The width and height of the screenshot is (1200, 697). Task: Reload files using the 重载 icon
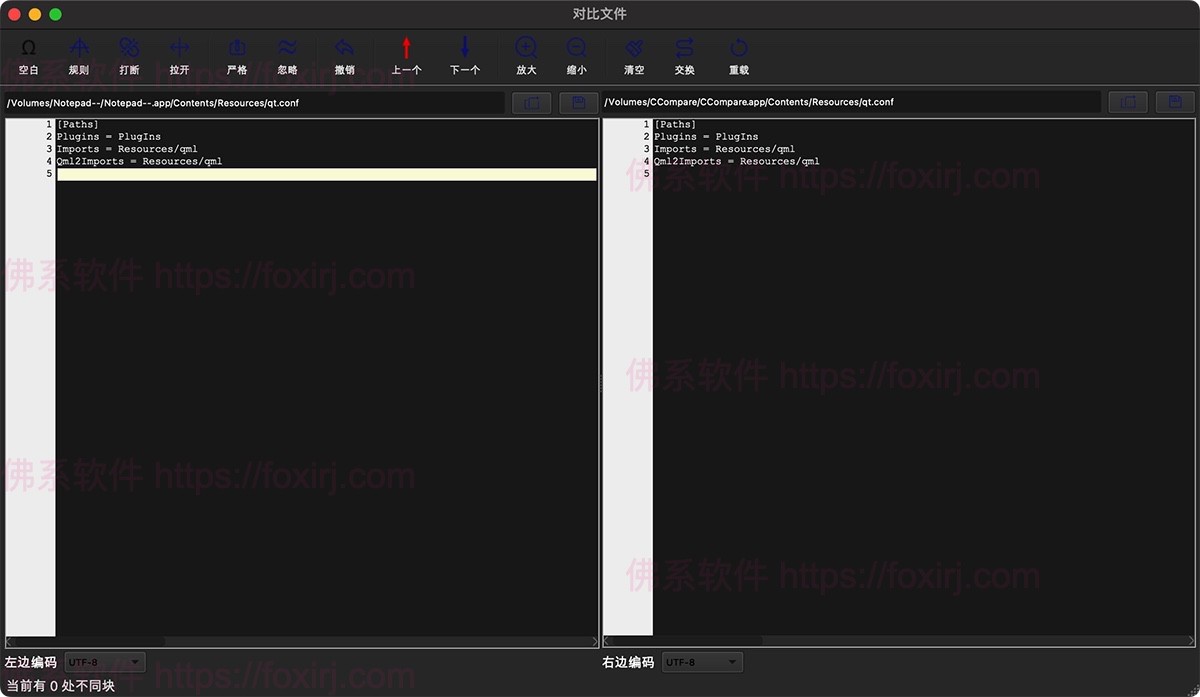coord(739,50)
